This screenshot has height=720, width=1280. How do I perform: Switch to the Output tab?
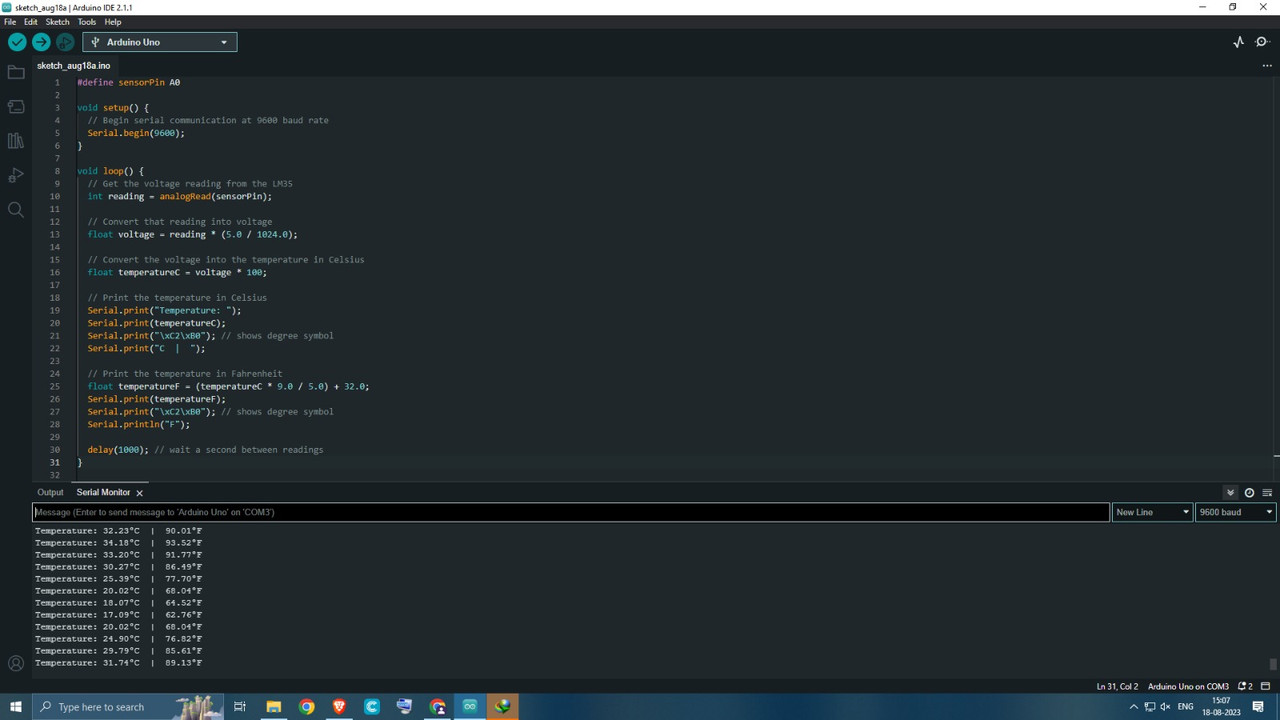[50, 493]
